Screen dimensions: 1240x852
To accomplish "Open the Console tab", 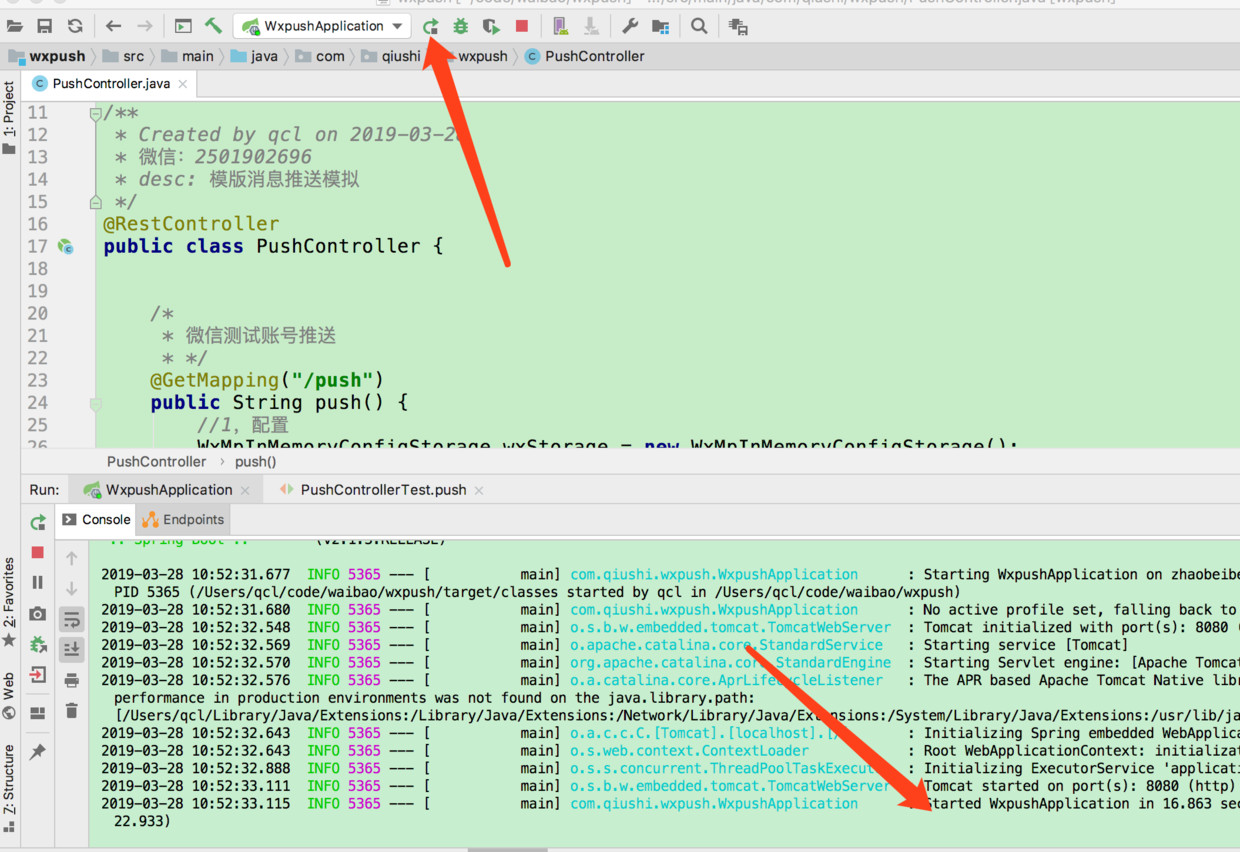I will pos(96,519).
